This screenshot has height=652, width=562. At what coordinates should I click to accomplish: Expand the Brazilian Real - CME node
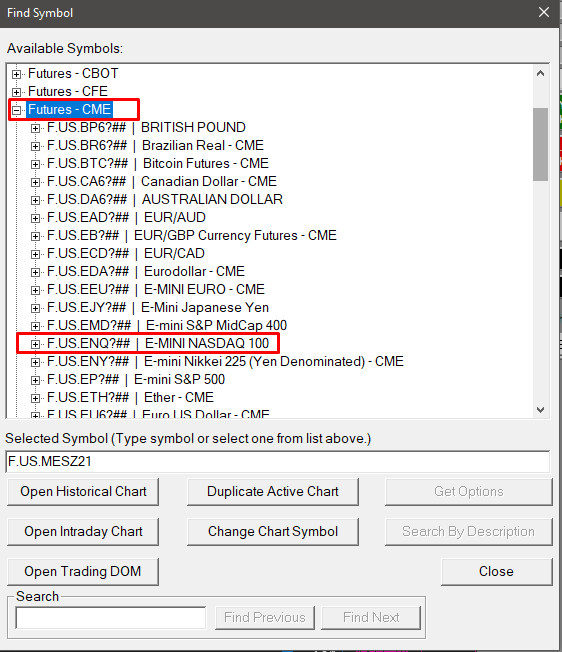35,146
